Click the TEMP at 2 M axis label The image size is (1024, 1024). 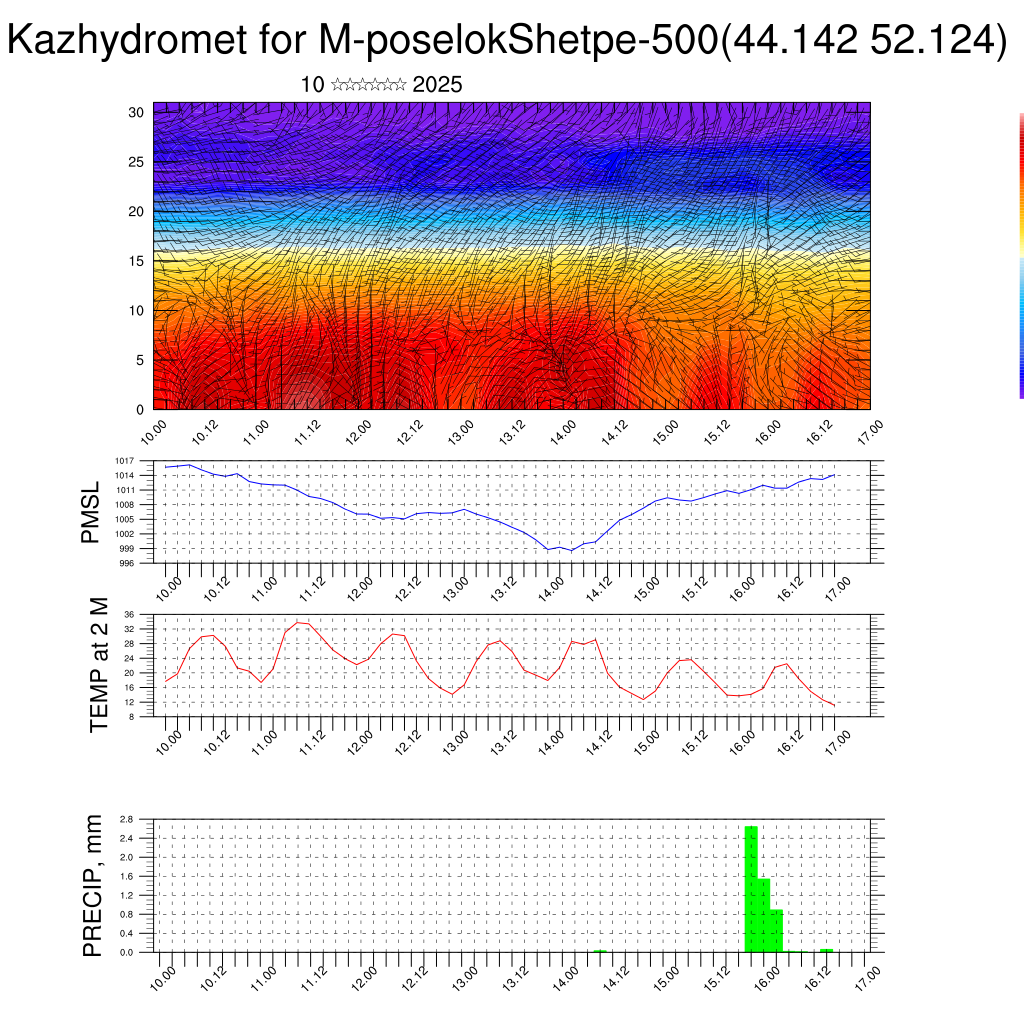(98, 665)
